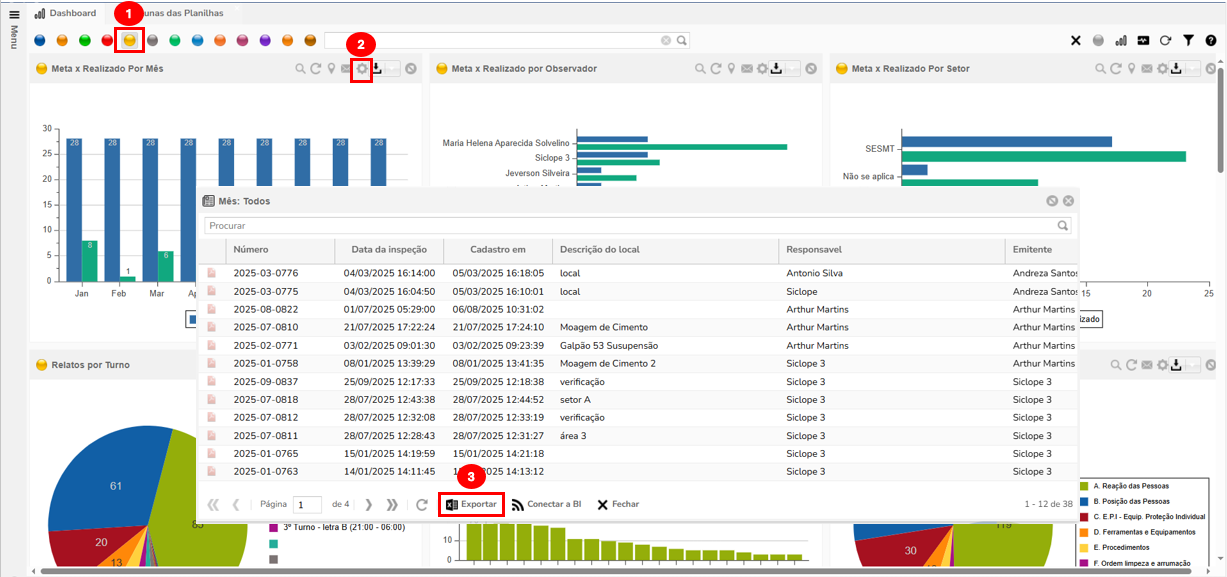This screenshot has height=577, width=1227.
Task: Expand download dropdown arrow in Meta x Realizado Por Mês
Action: coord(393,69)
